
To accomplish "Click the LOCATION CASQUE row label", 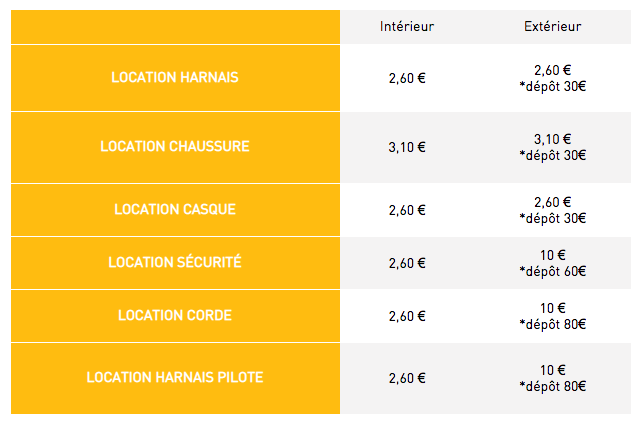I will [x=175, y=210].
